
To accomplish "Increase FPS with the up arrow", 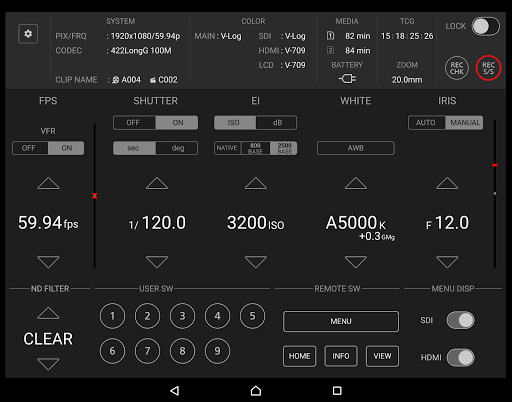I will click(48, 183).
